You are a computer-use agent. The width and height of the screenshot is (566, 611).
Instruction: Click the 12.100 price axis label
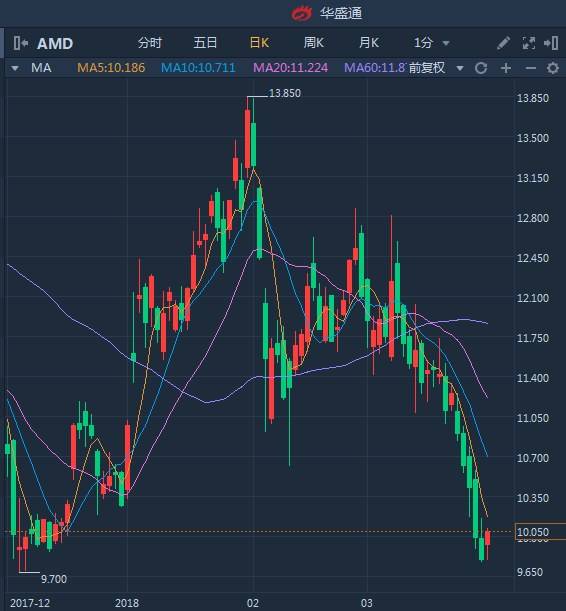pyautogui.click(x=532, y=298)
